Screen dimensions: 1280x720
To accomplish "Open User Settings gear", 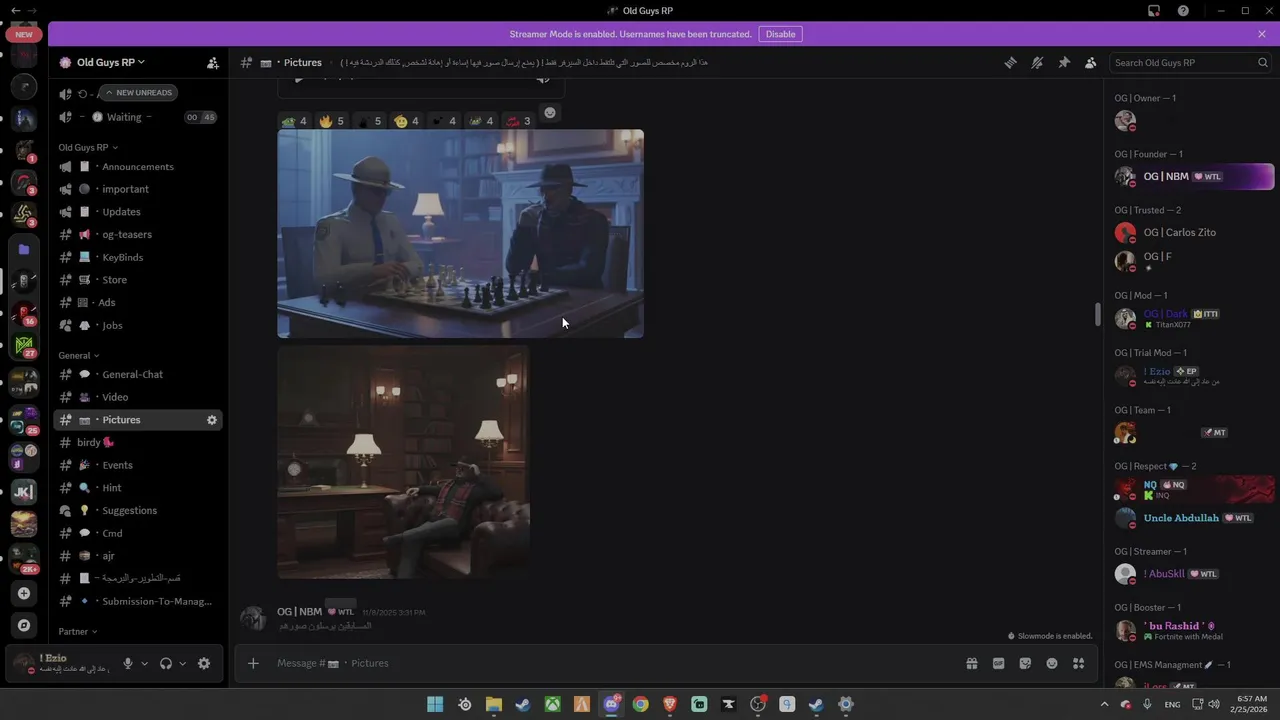I will click(x=204, y=663).
